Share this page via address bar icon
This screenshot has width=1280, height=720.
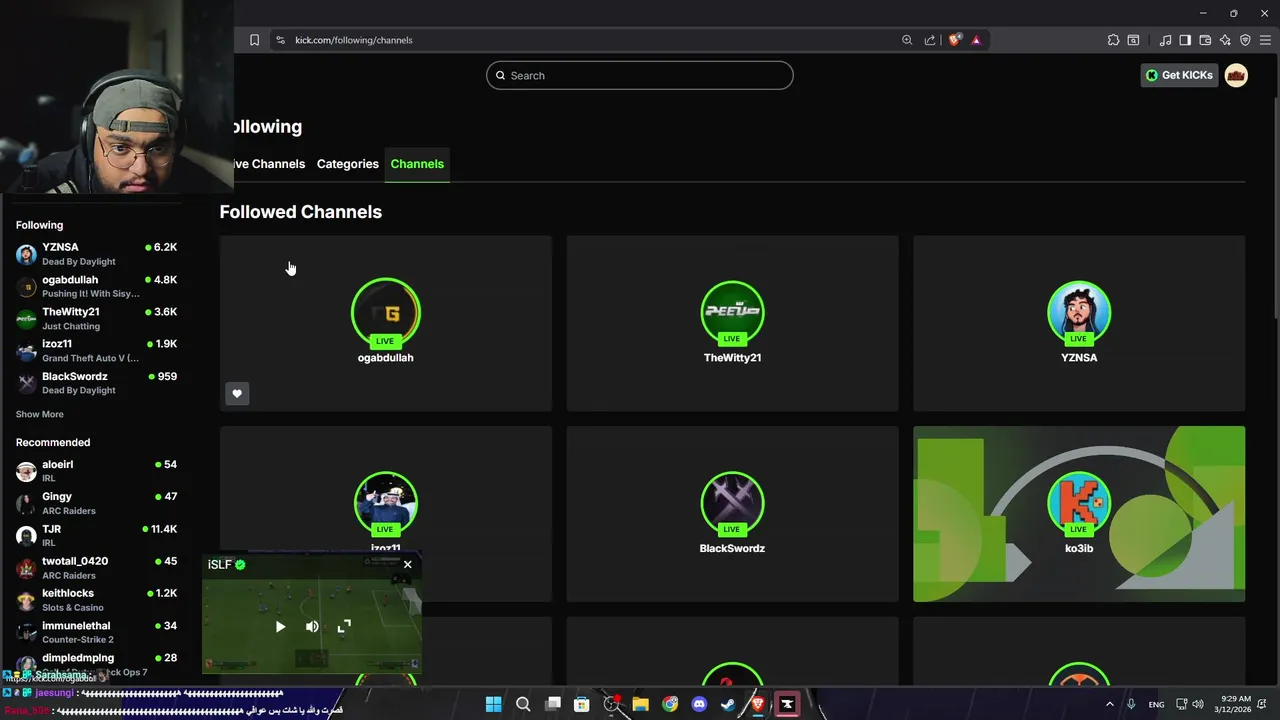pos(930,40)
